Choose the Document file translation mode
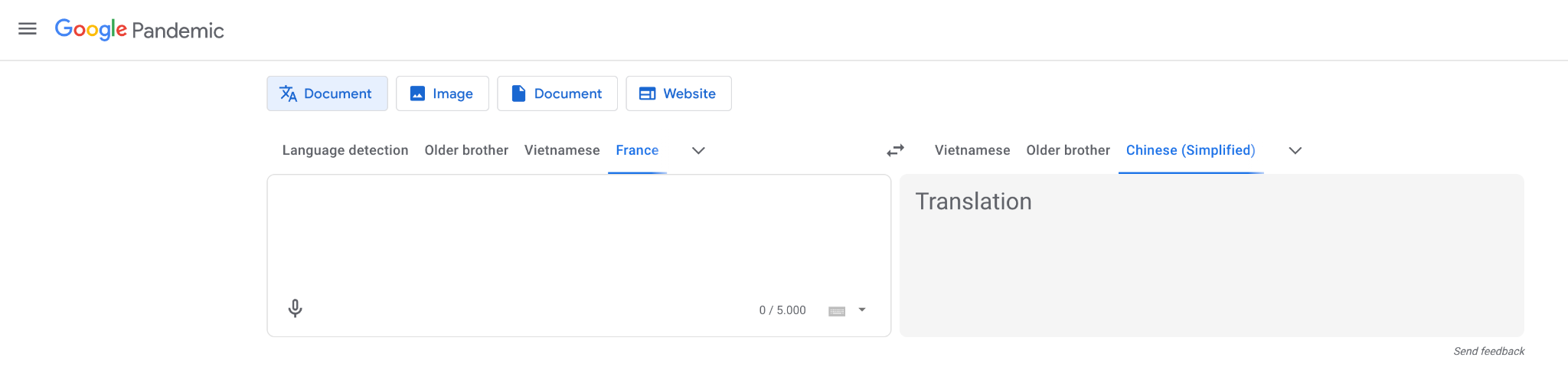 557,93
